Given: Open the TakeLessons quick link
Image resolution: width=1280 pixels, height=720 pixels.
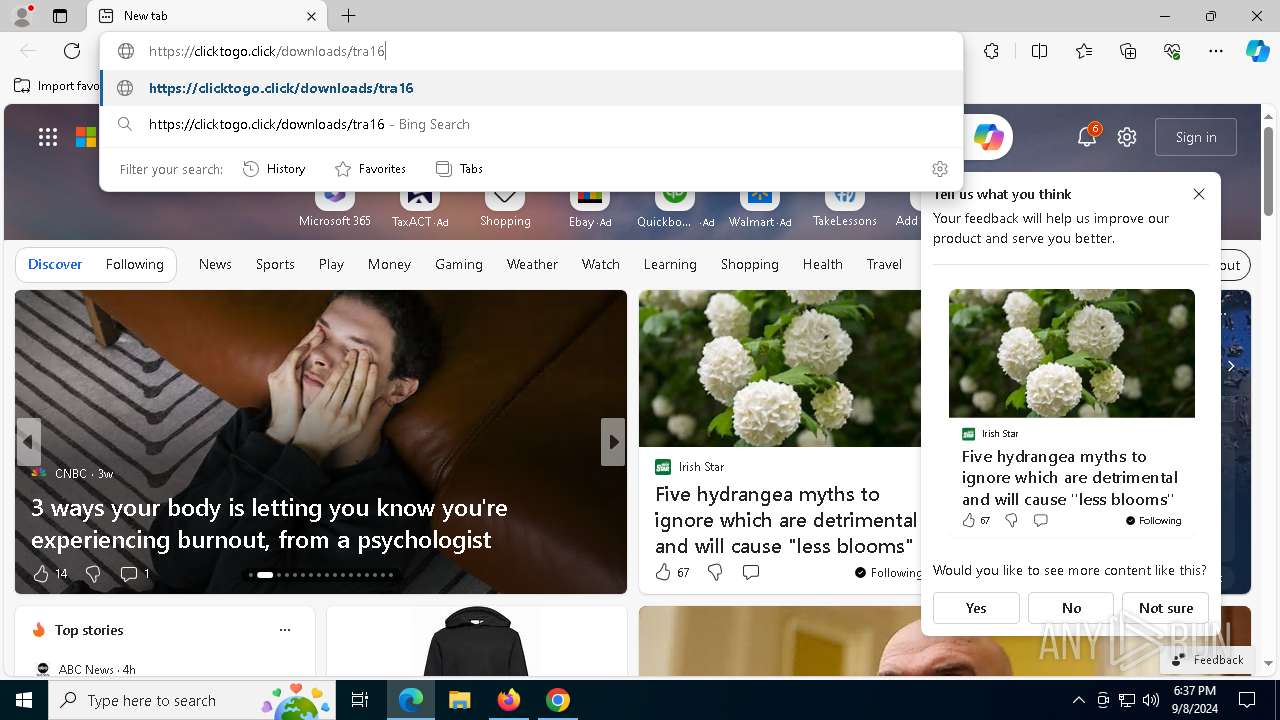Looking at the screenshot, I should point(844,207).
